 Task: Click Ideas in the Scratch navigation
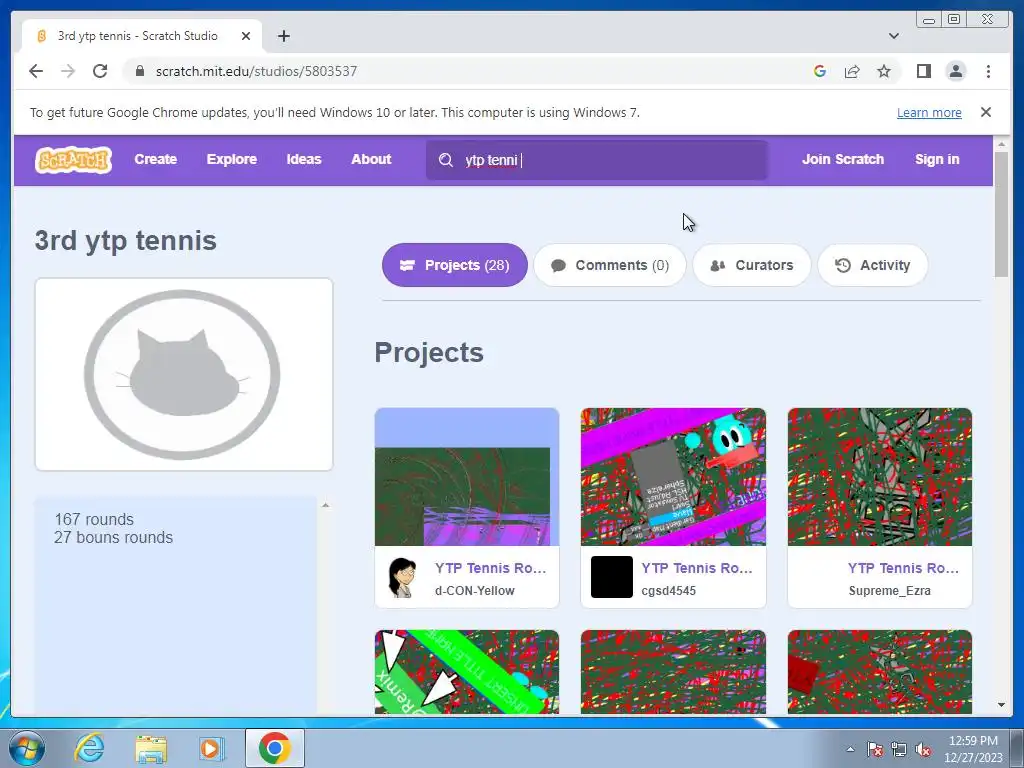tap(304, 159)
